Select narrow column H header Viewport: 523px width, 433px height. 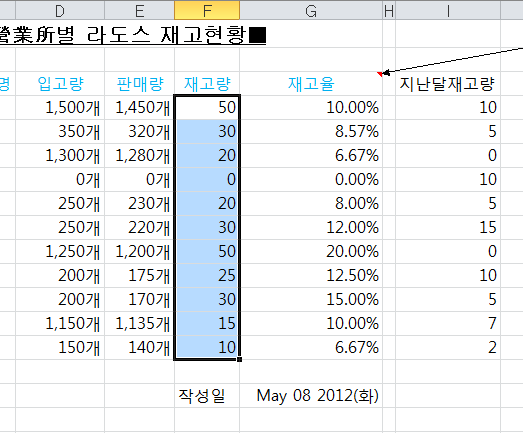coord(389,11)
